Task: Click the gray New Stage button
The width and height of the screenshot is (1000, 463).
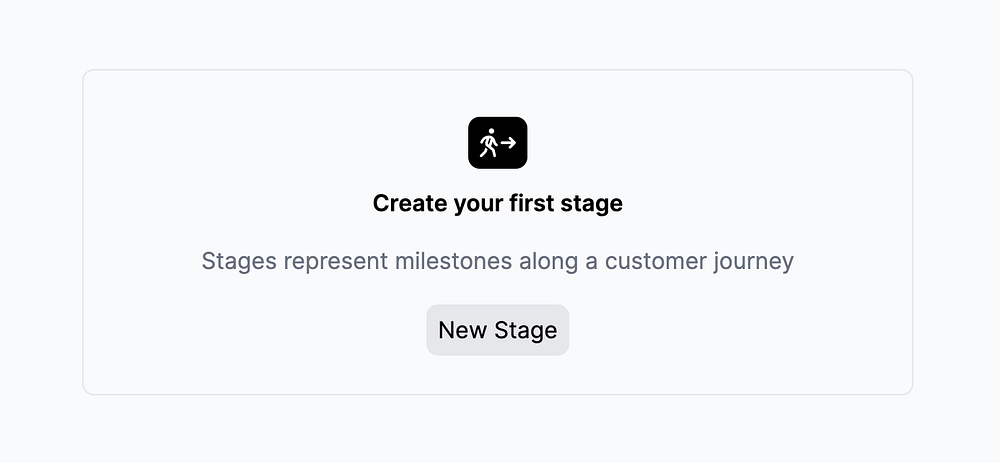Action: [497, 330]
